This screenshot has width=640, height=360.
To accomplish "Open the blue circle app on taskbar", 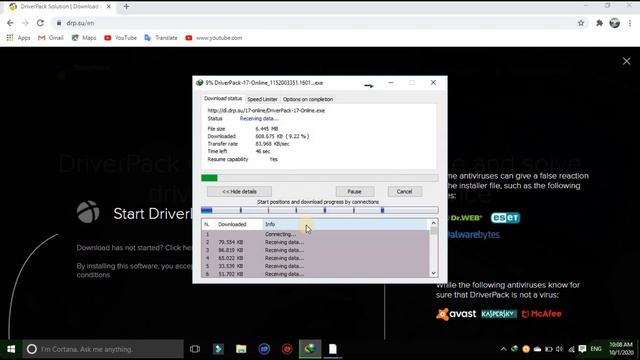I will click(264, 349).
